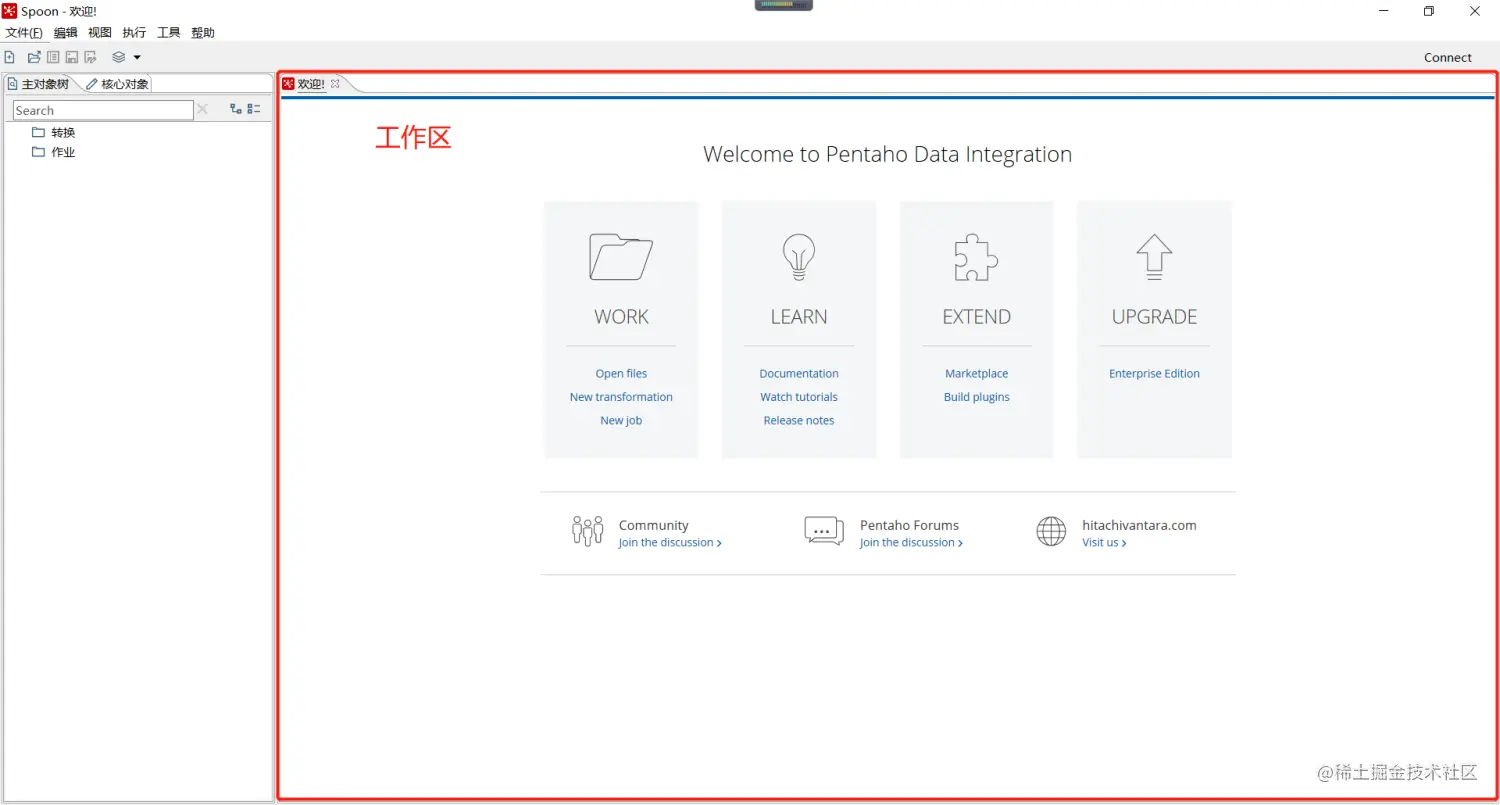Click the Save As toolbar icon
1500x805 pixels.
click(x=90, y=57)
